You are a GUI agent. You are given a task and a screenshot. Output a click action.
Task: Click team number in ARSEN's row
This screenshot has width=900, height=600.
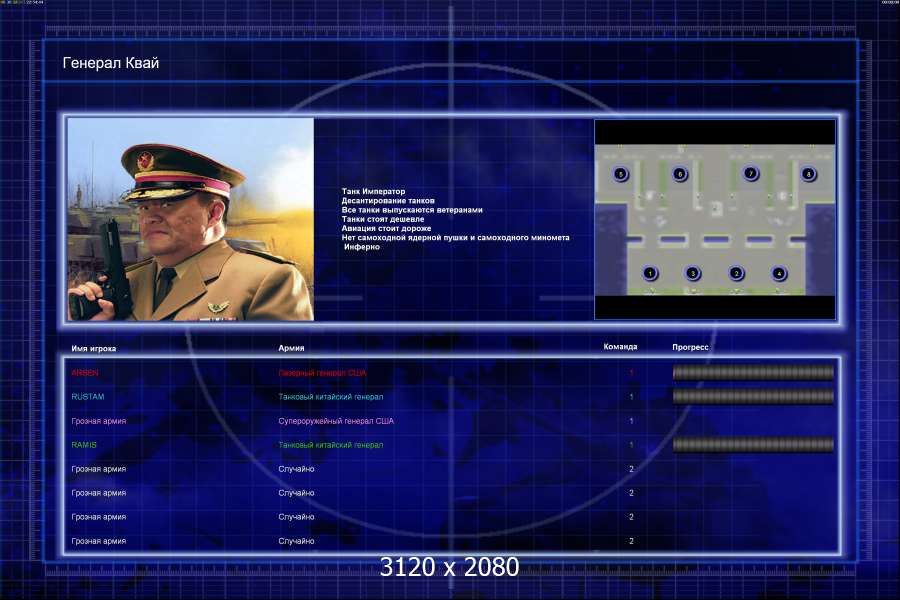[631, 373]
